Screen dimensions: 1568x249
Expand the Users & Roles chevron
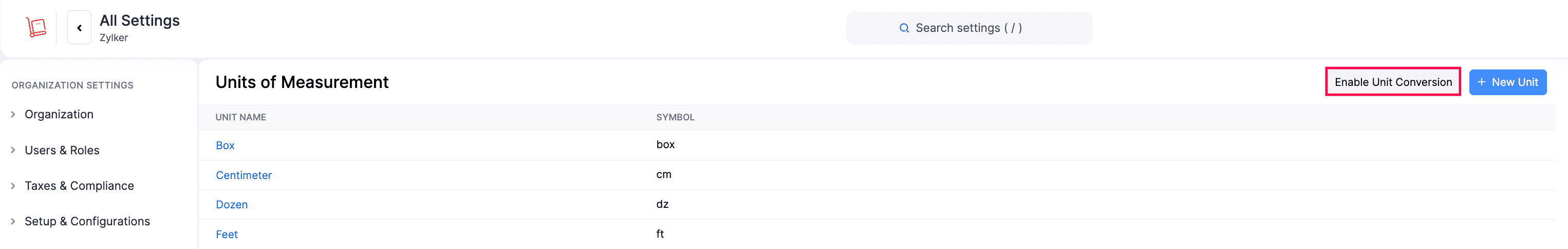(x=13, y=150)
